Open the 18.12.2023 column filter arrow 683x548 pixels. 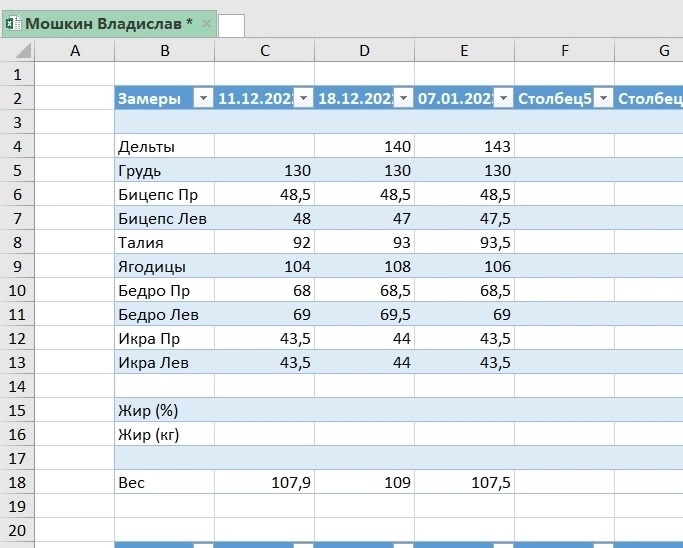403,98
